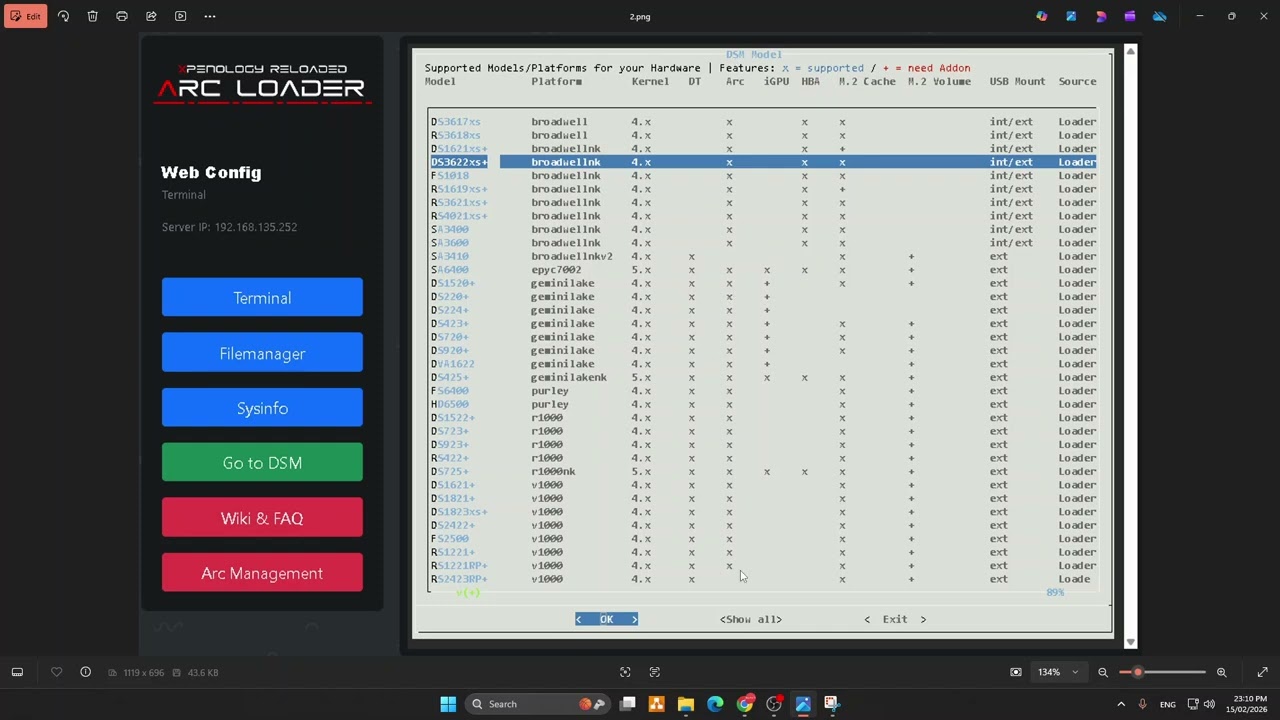Image resolution: width=1280 pixels, height=720 pixels.
Task: Adjust the zoom slider handle
Action: click(1138, 672)
